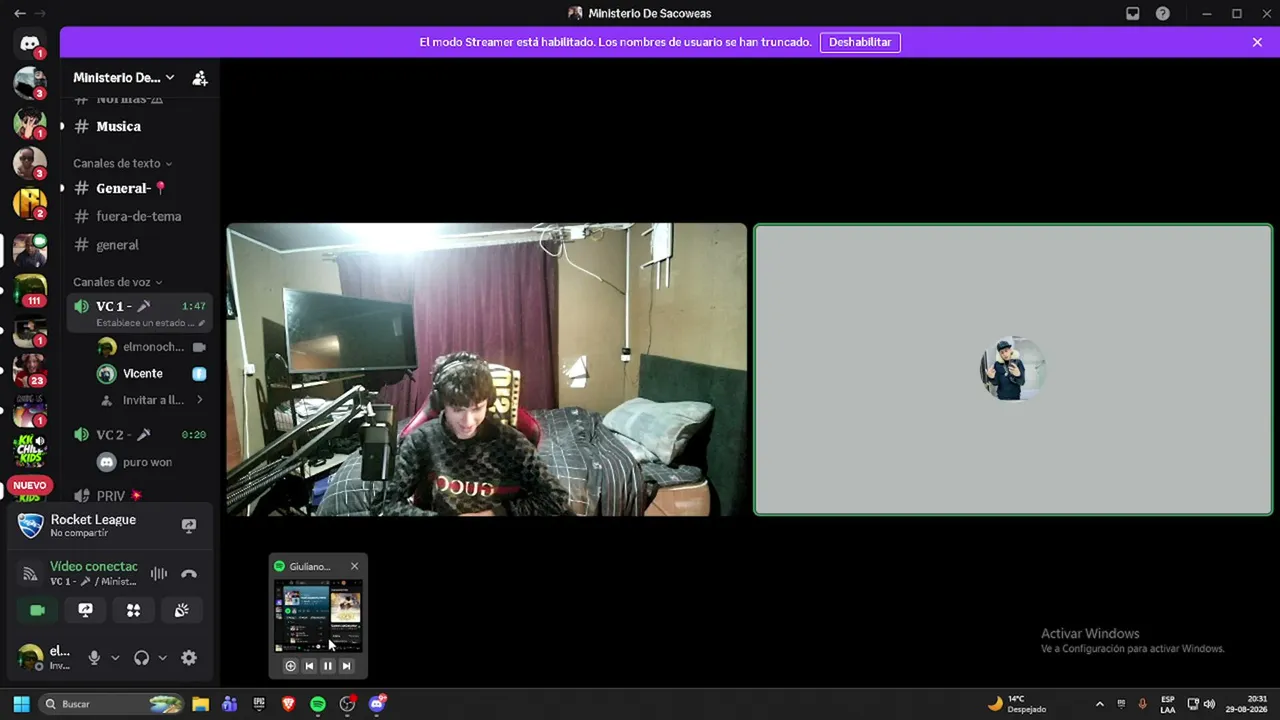
Task: Add Spotify track with plus button
Action: (290, 666)
